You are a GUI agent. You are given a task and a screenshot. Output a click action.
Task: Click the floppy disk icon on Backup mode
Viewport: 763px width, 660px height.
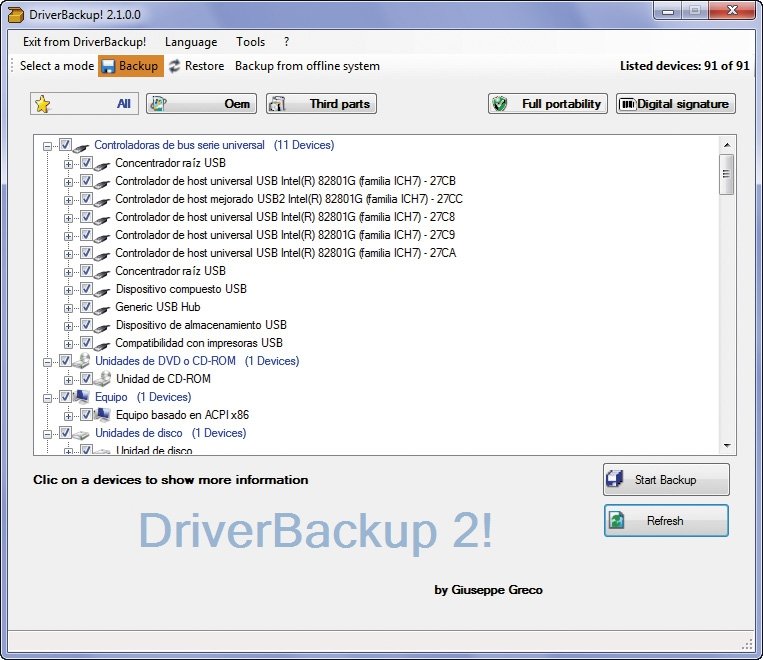[x=108, y=66]
